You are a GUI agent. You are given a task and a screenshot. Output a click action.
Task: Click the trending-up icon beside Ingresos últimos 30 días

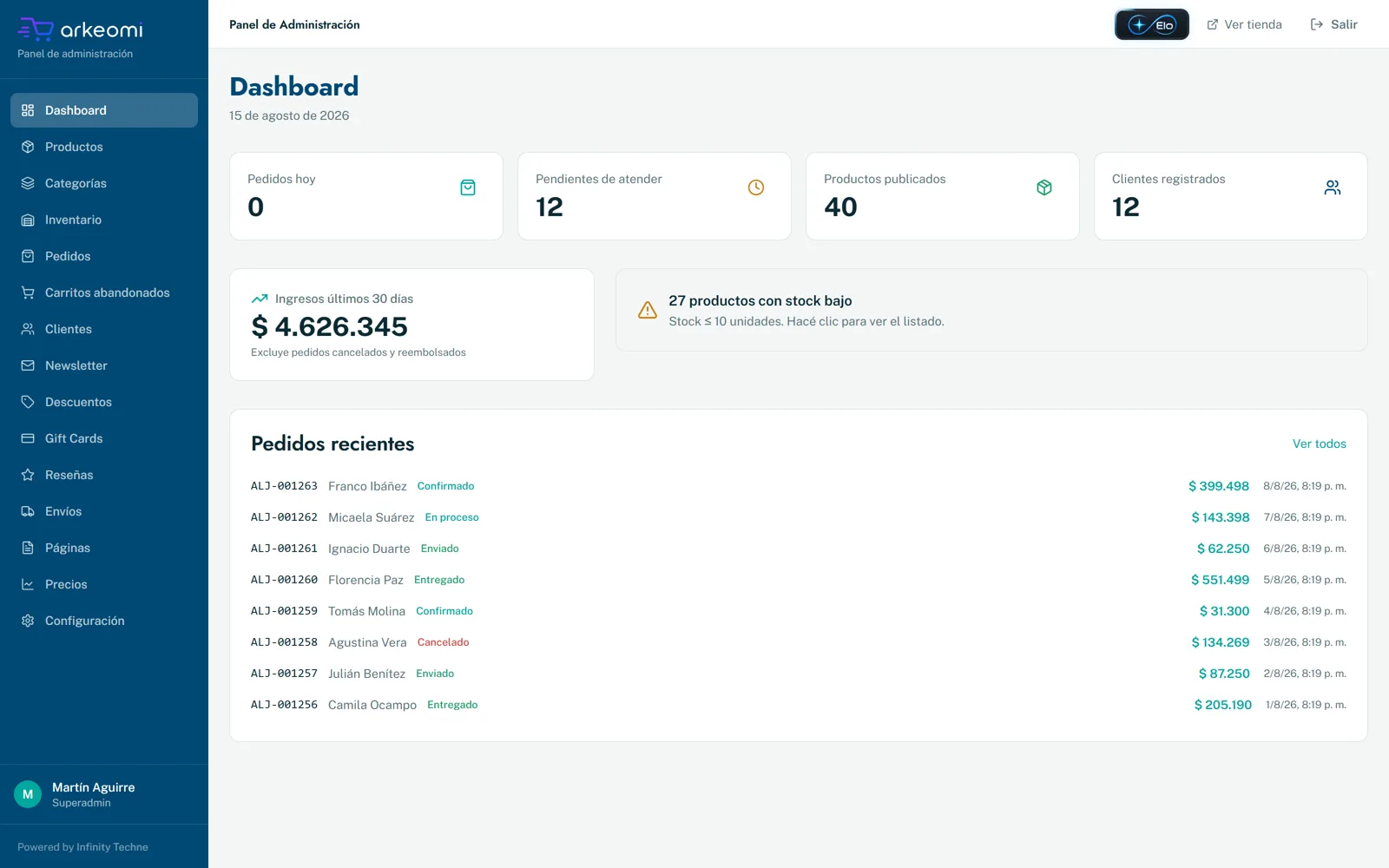(x=260, y=299)
